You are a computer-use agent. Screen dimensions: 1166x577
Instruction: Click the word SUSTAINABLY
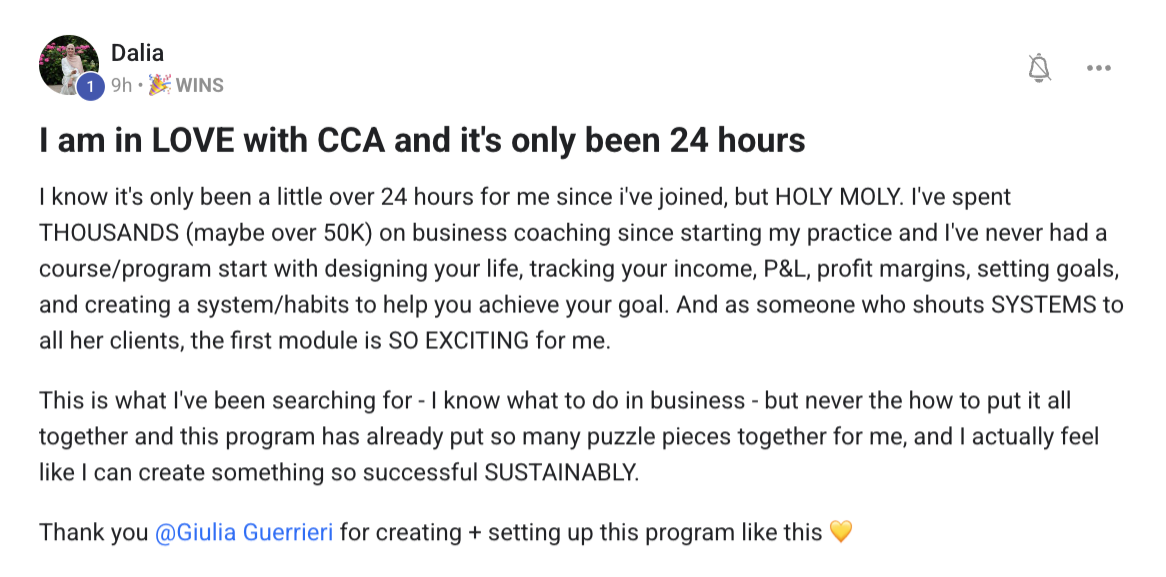coord(561,473)
